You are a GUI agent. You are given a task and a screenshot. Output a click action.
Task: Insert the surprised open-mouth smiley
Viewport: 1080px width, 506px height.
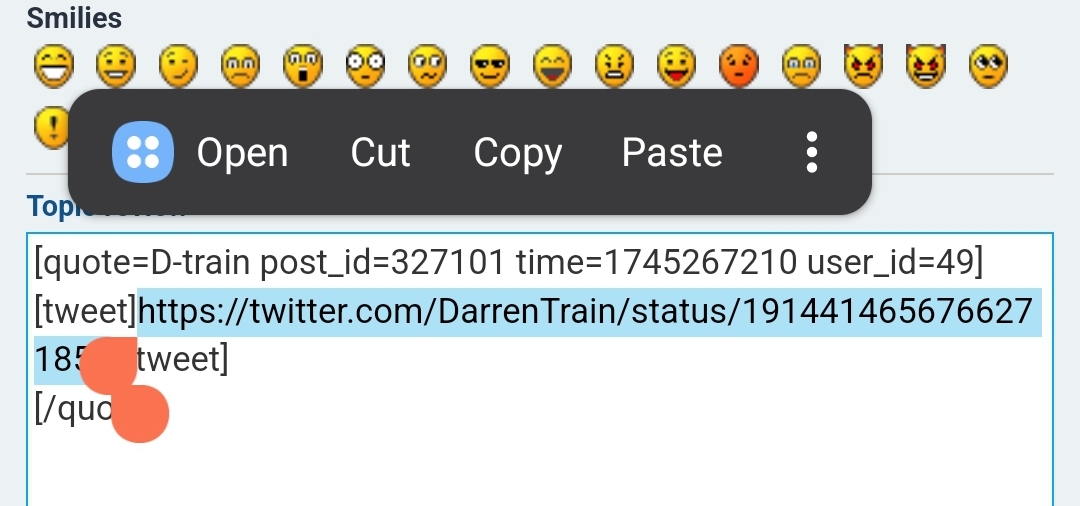click(x=303, y=67)
